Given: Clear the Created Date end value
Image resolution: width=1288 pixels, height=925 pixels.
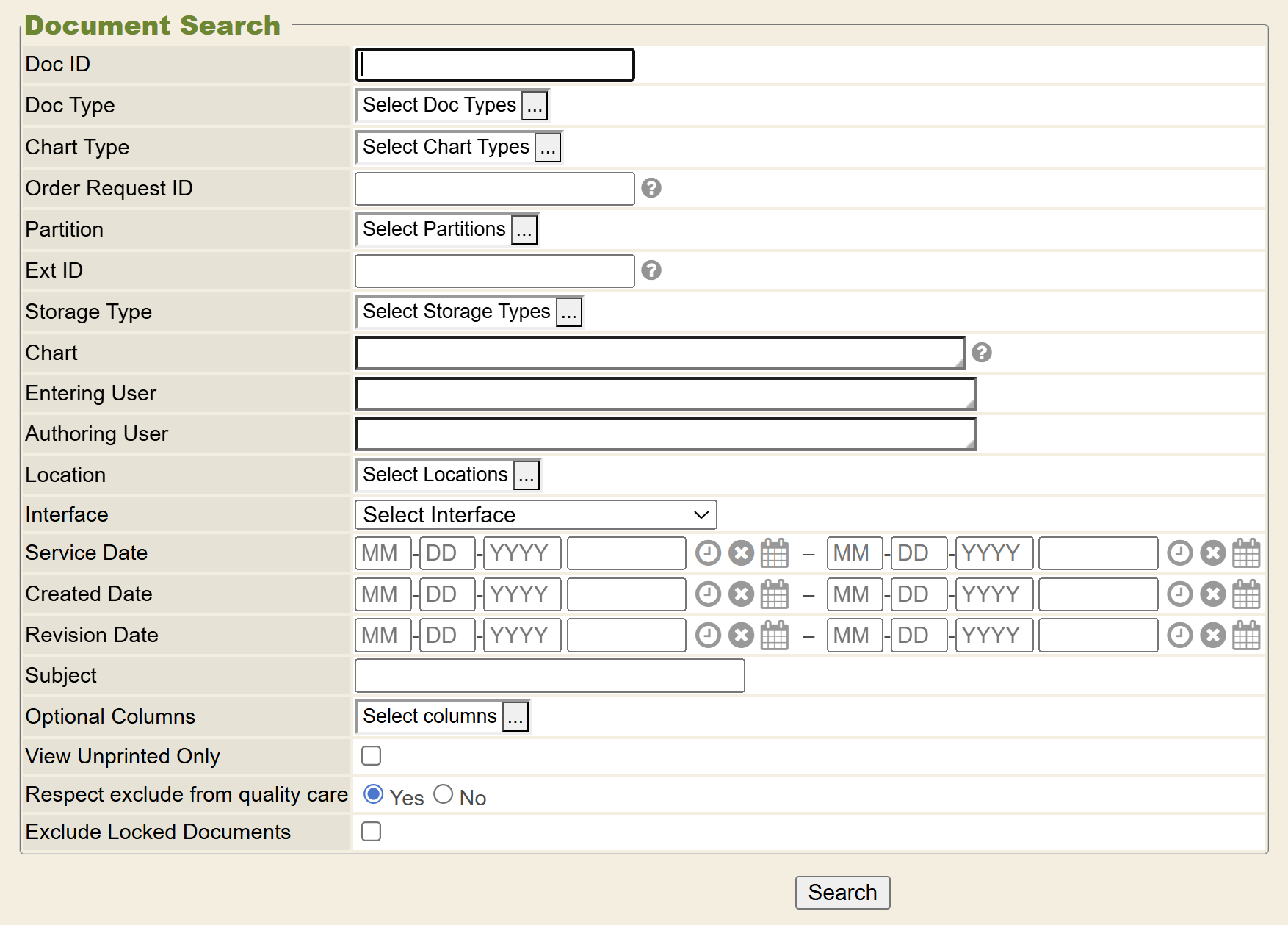Looking at the screenshot, I should [1212, 594].
